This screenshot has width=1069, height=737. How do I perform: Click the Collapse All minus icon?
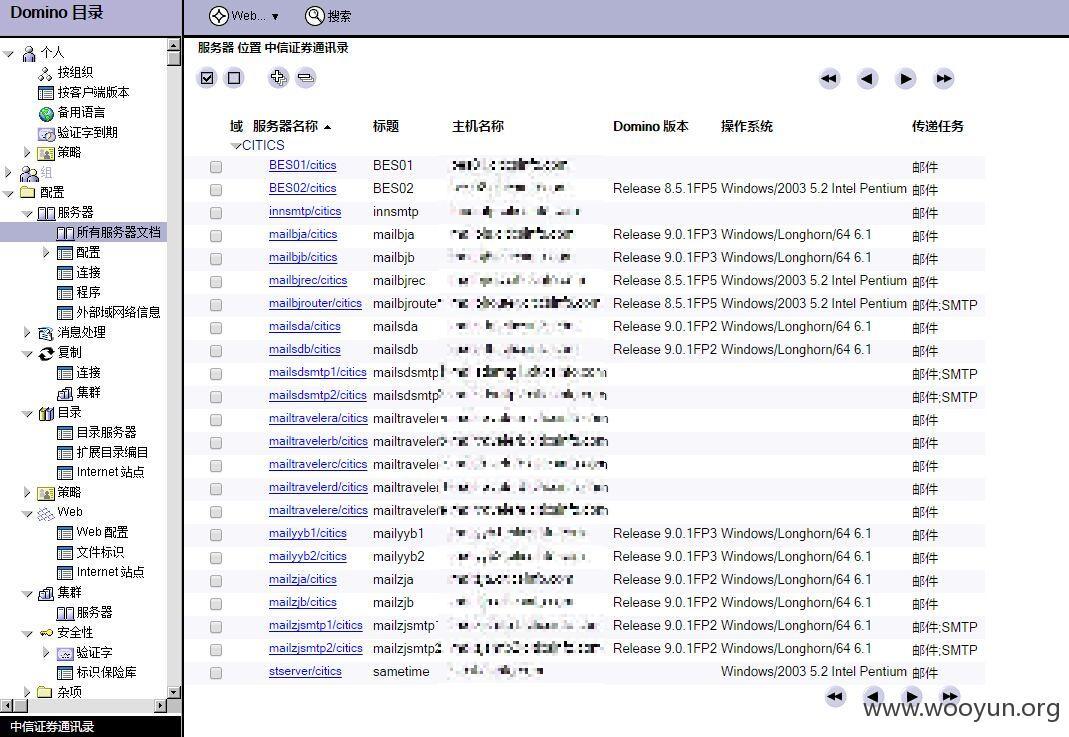pyautogui.click(x=306, y=78)
